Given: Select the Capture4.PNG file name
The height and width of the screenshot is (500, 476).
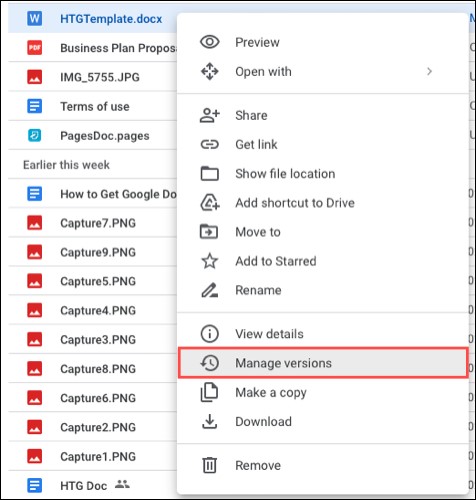Looking at the screenshot, I should click(98, 311).
